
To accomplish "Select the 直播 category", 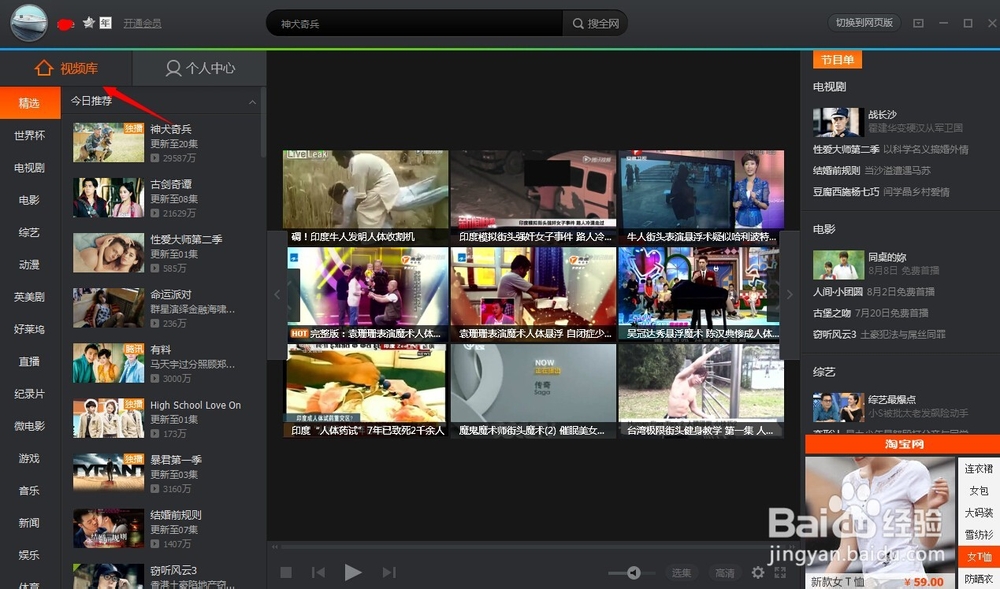I will click(30, 361).
